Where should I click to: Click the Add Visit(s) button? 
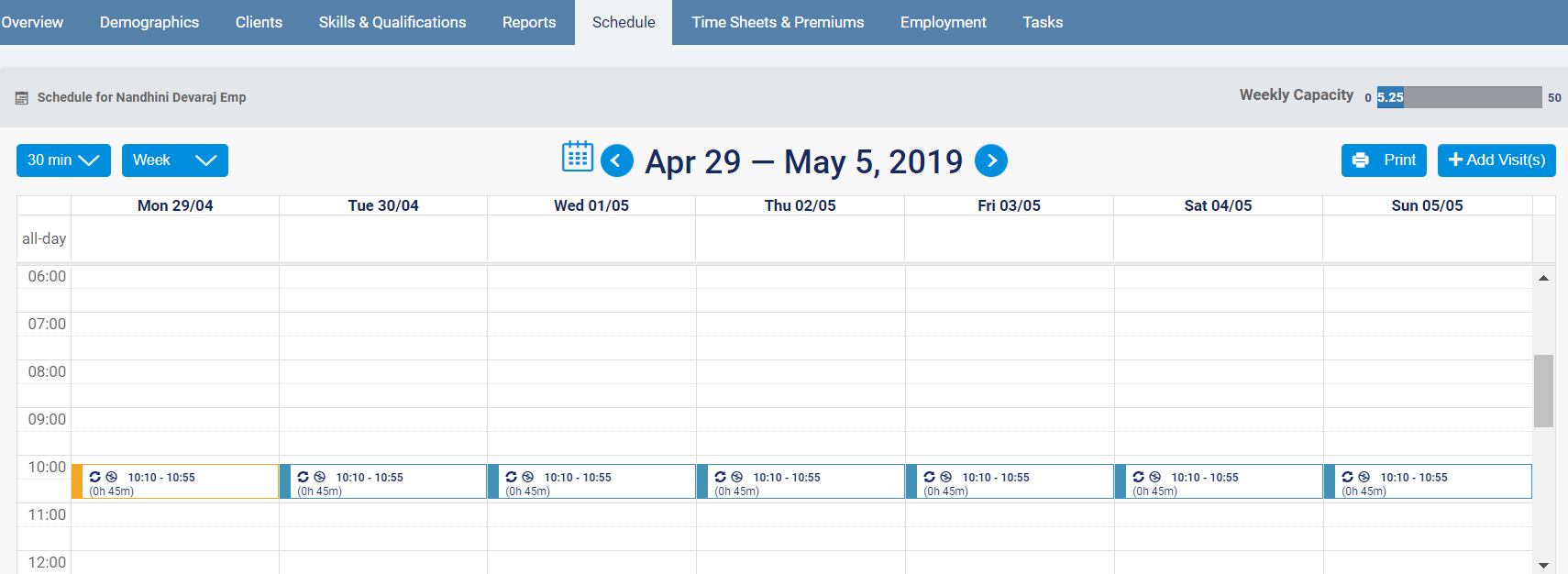1496,160
